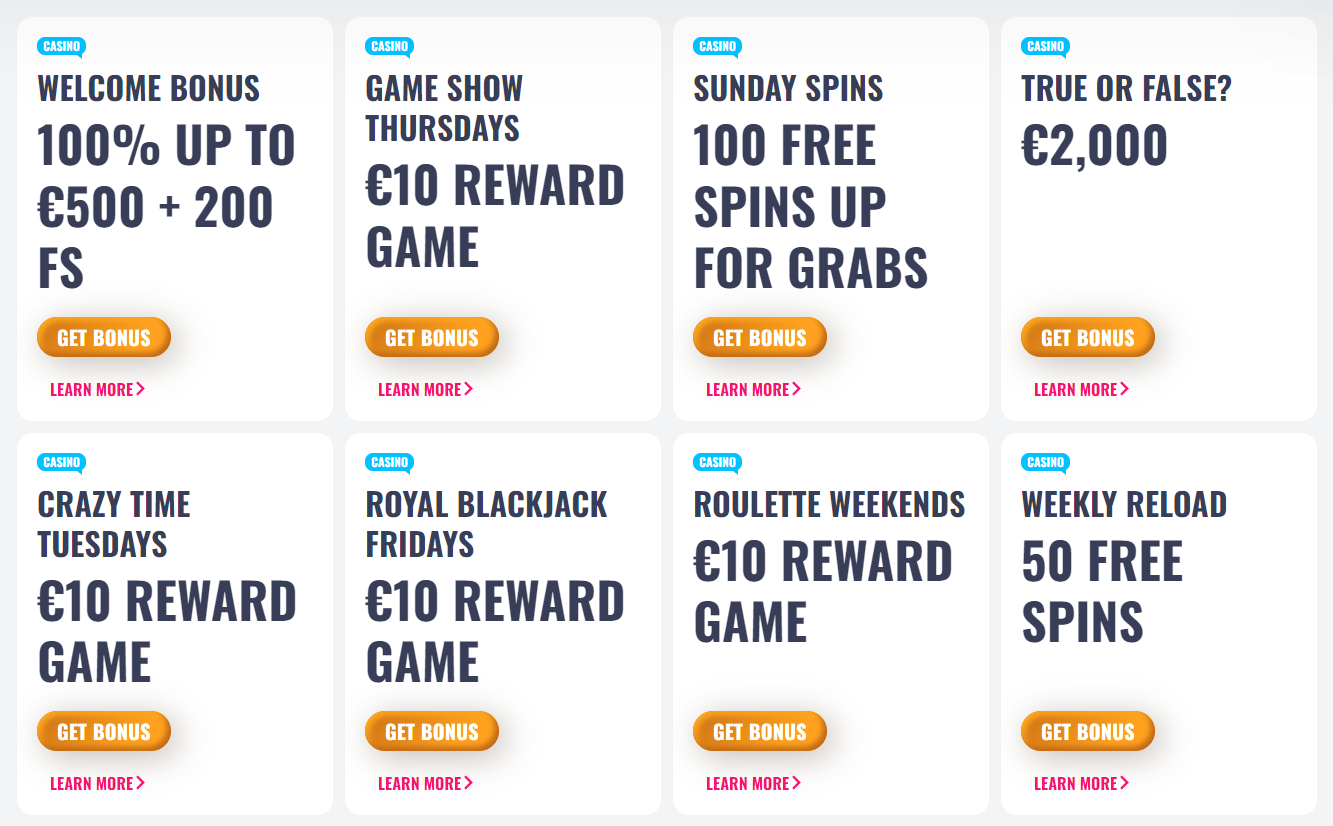Viewport: 1333px width, 826px height.
Task: Get the Roulette Weekends bonus
Action: 760,731
